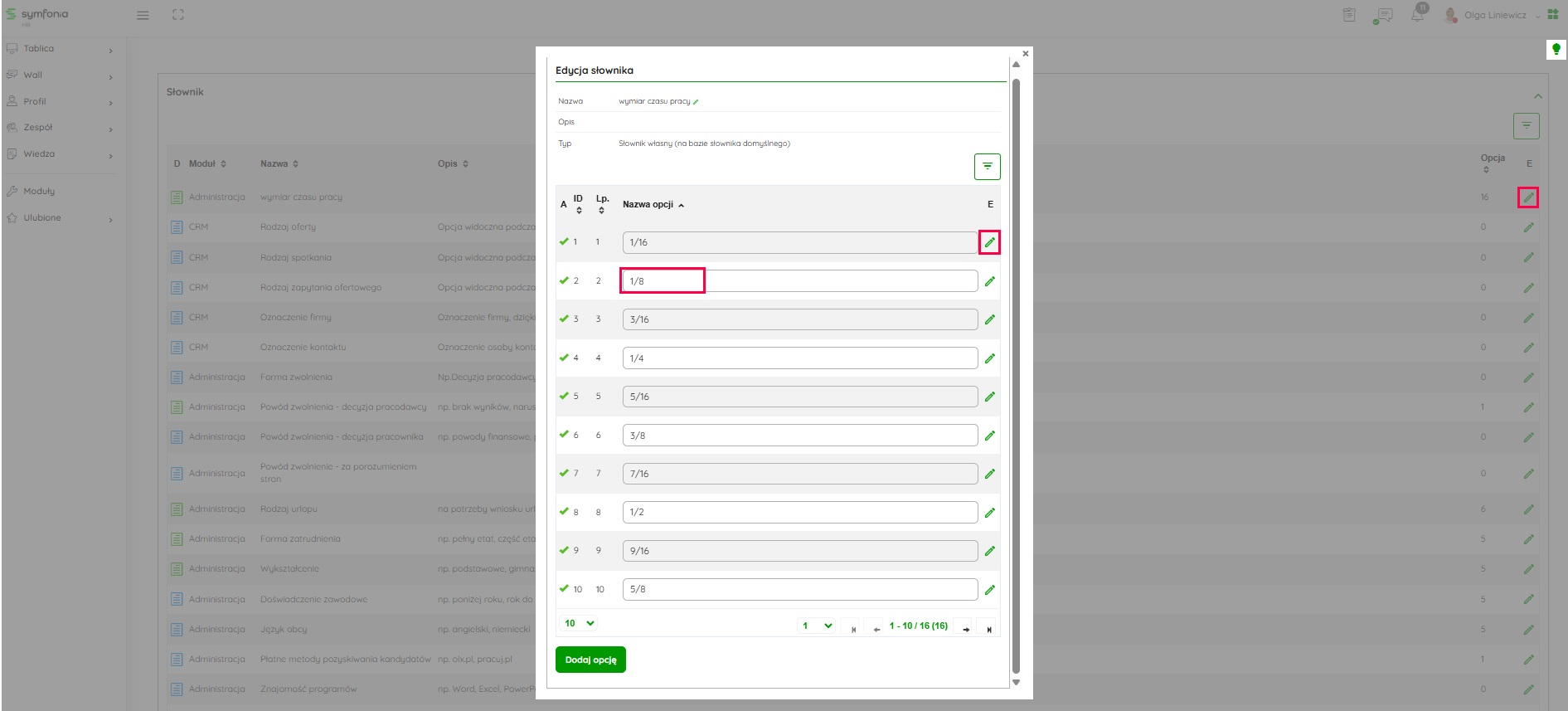The height and width of the screenshot is (711, 1568).
Task: Toggle fullscreen mode icon in header
Action: coord(177,15)
